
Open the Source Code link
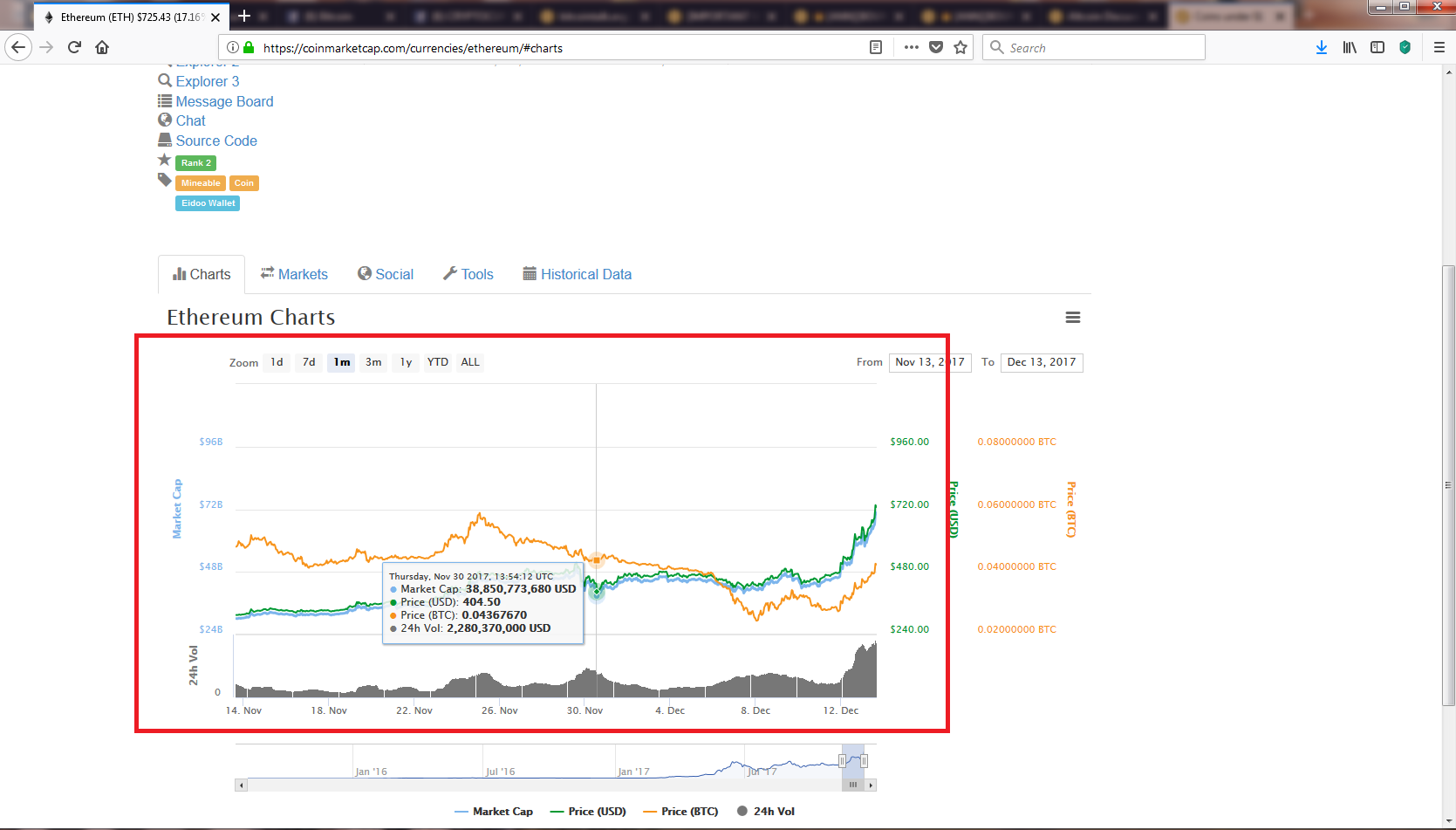pos(216,141)
